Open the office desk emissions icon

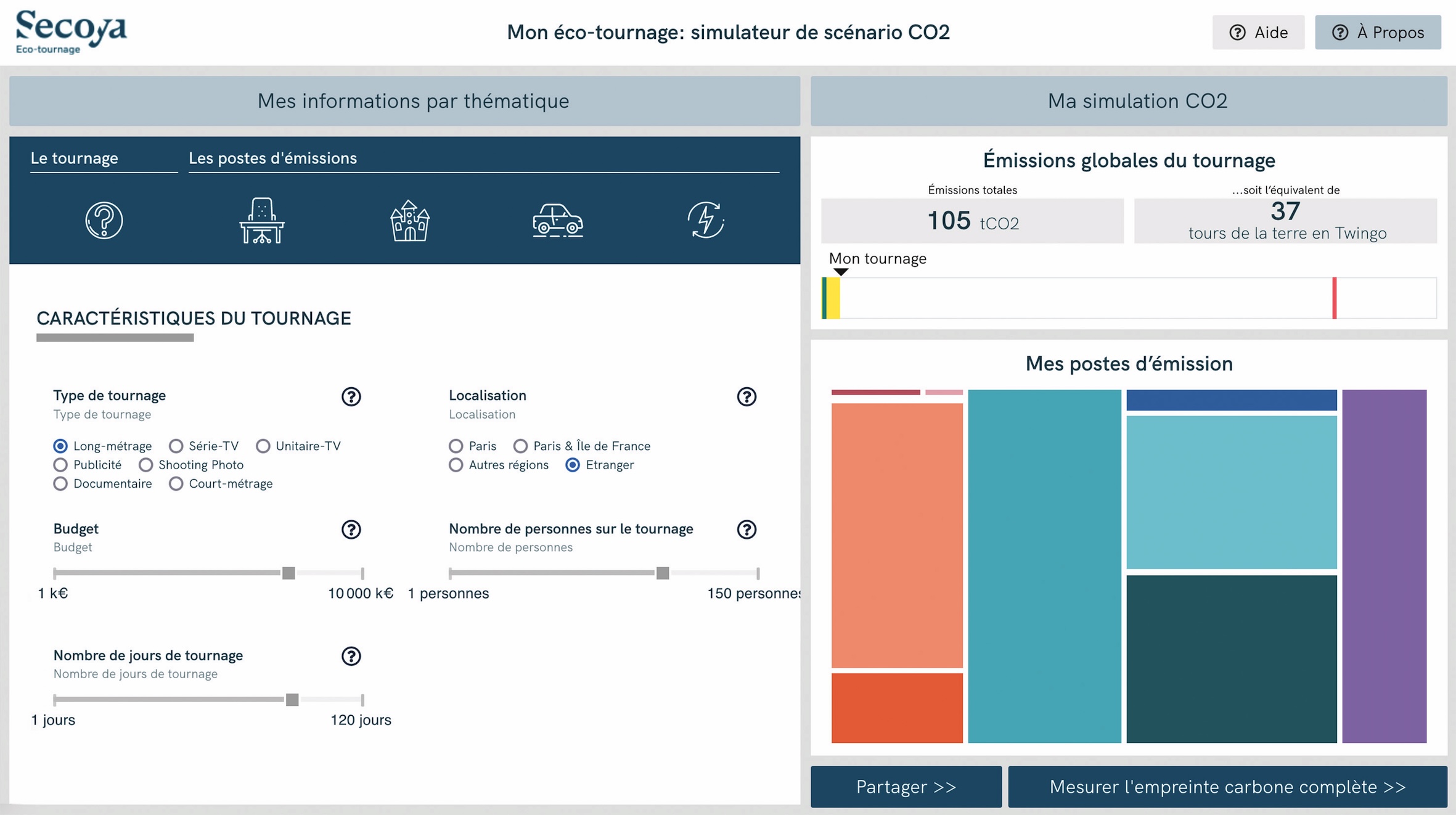point(262,220)
